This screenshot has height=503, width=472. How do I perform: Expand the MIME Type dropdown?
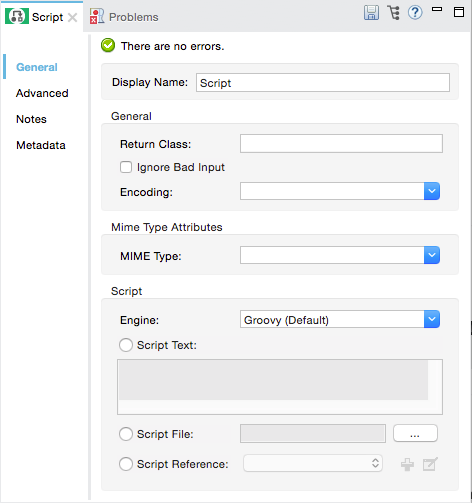click(432, 255)
